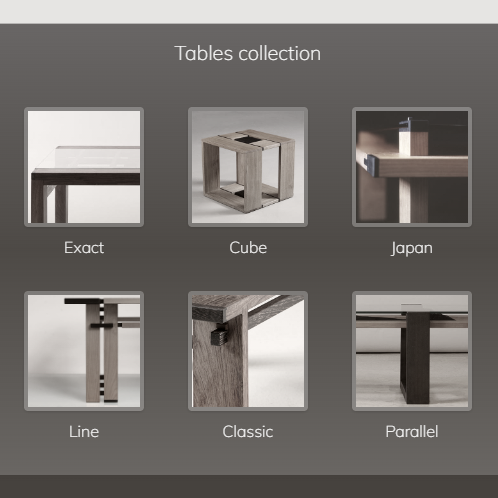Screen dimensions: 498x498
Task: Click the Line label link
Action: 84,432
